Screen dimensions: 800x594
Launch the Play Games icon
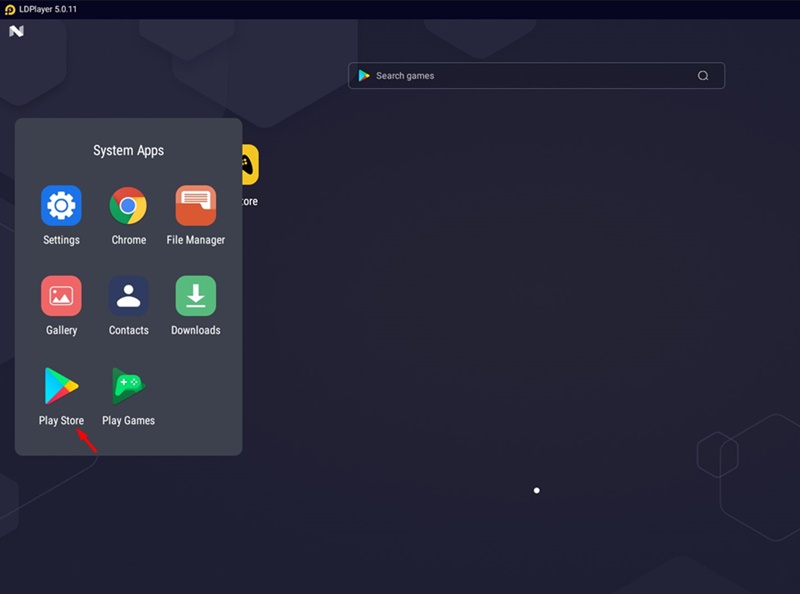coord(128,386)
